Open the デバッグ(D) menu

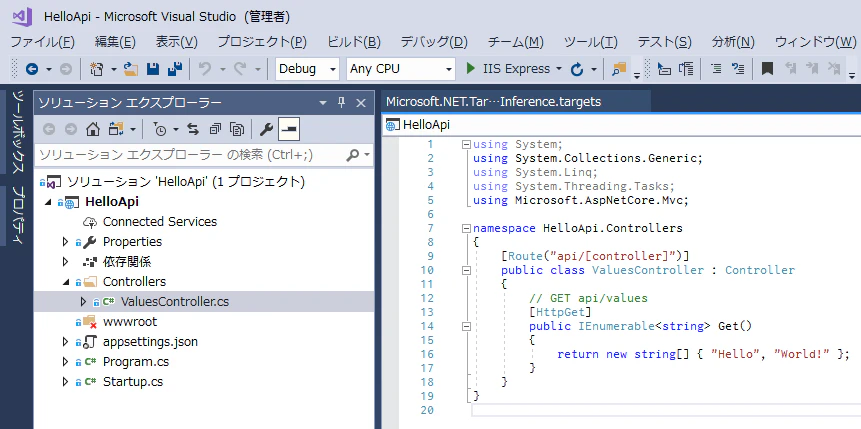(434, 42)
